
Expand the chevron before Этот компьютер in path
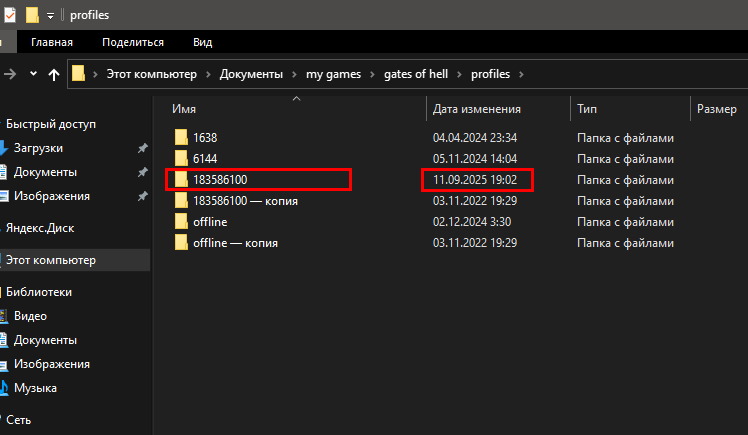(x=95, y=74)
